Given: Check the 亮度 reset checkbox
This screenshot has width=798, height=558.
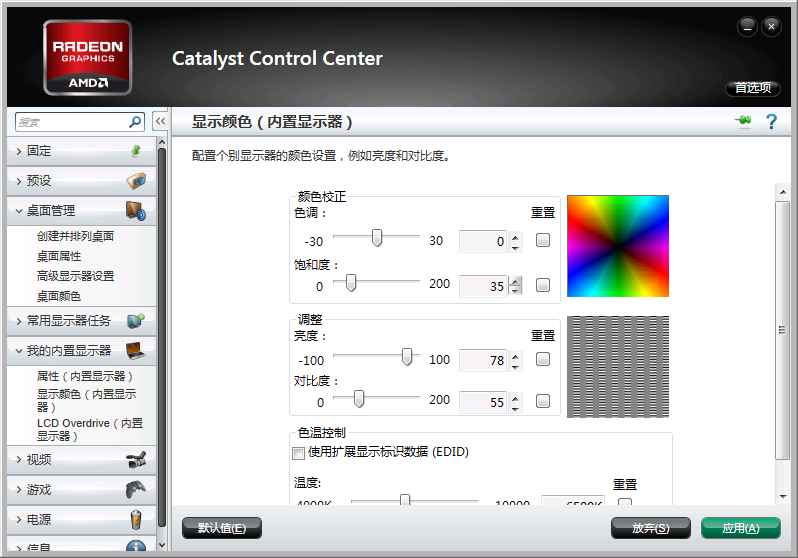Looking at the screenshot, I should tap(543, 359).
